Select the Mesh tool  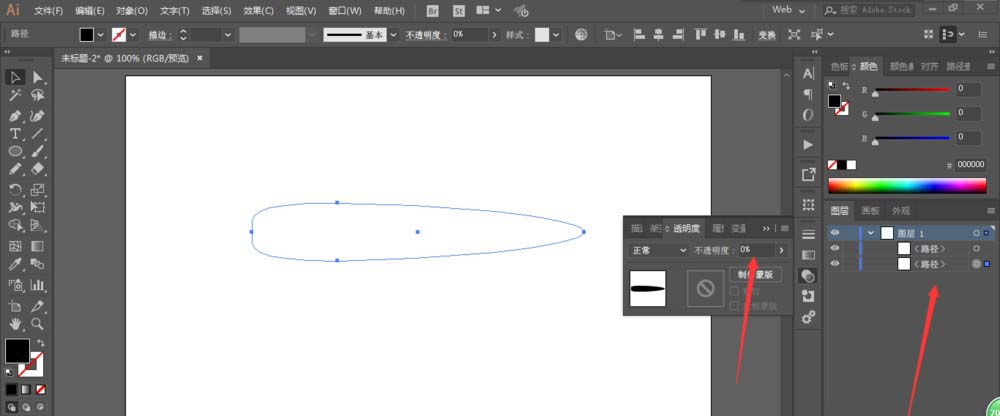coord(15,246)
